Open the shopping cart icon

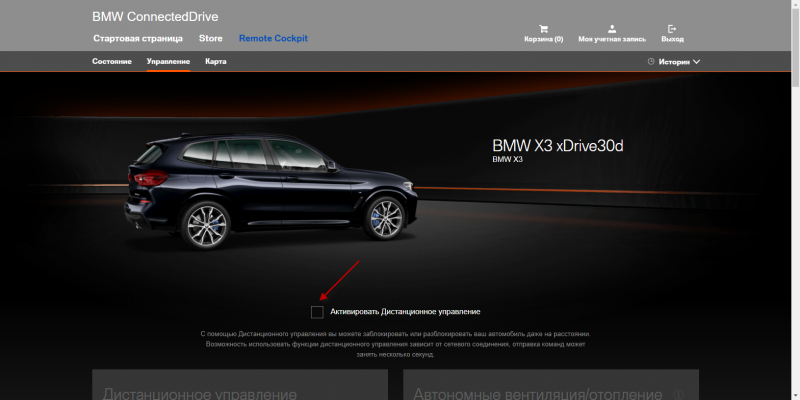[543, 29]
